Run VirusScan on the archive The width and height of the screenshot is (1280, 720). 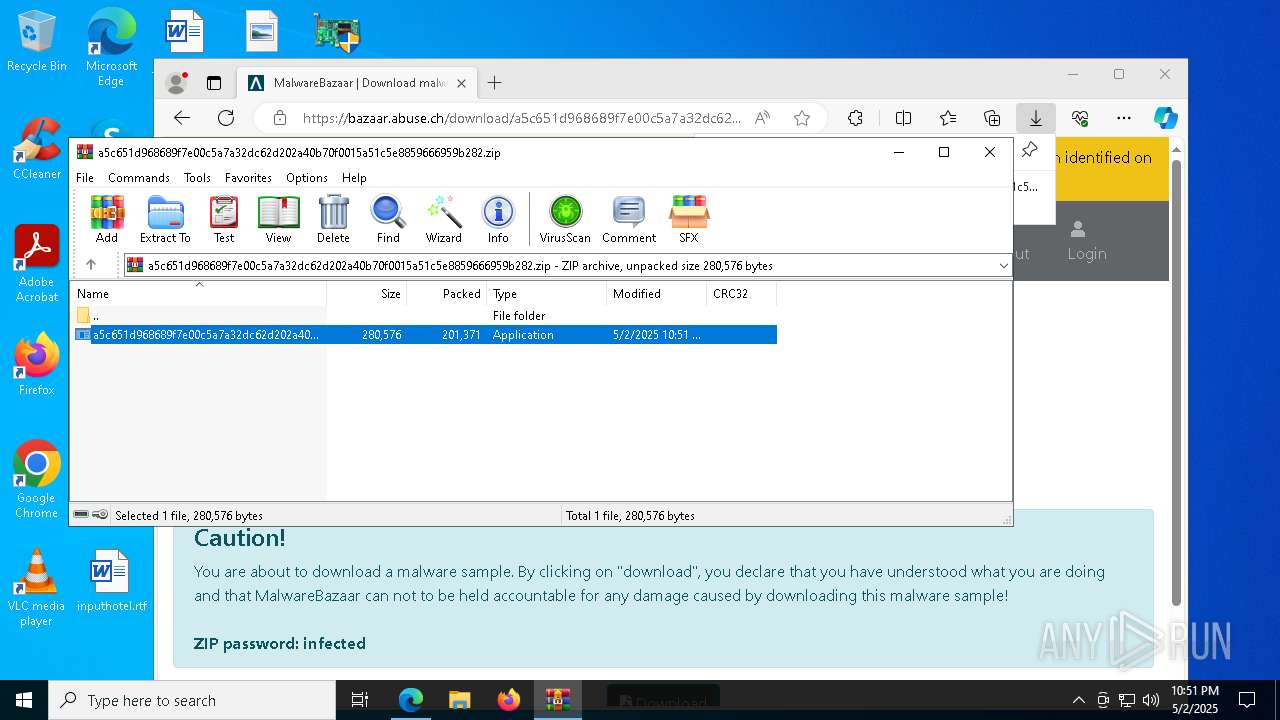(x=565, y=219)
